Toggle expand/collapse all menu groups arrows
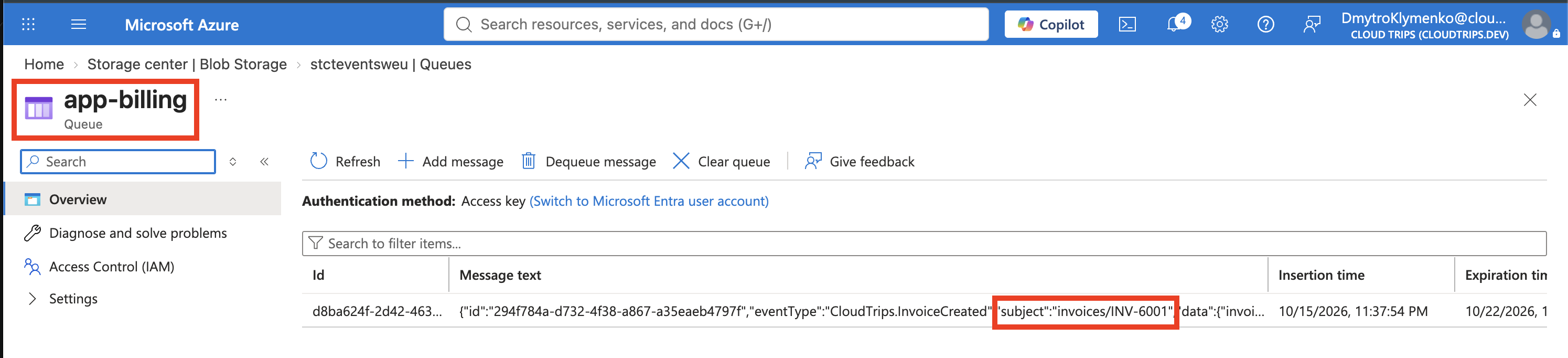 232,161
